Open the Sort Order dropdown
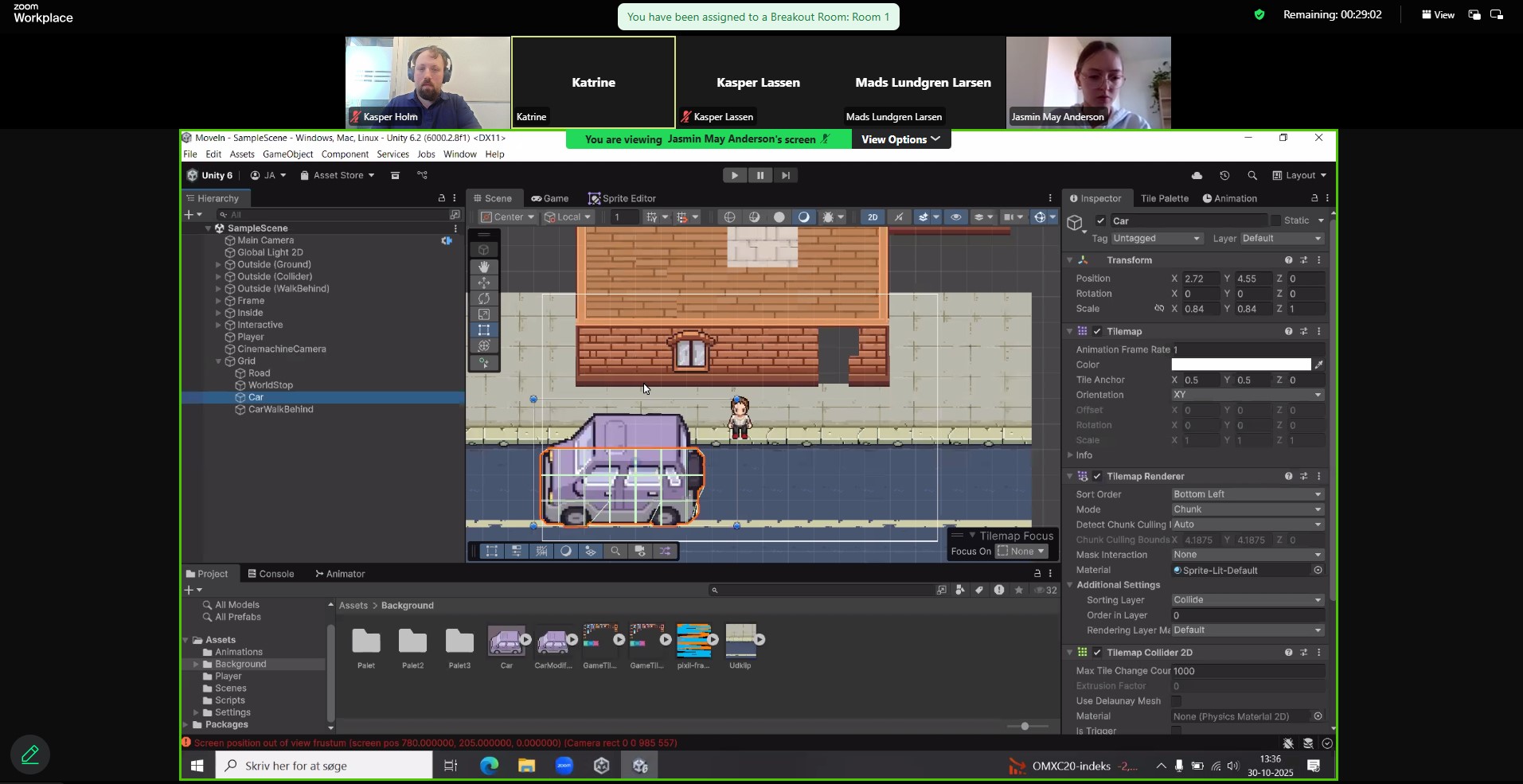 pyautogui.click(x=1246, y=494)
